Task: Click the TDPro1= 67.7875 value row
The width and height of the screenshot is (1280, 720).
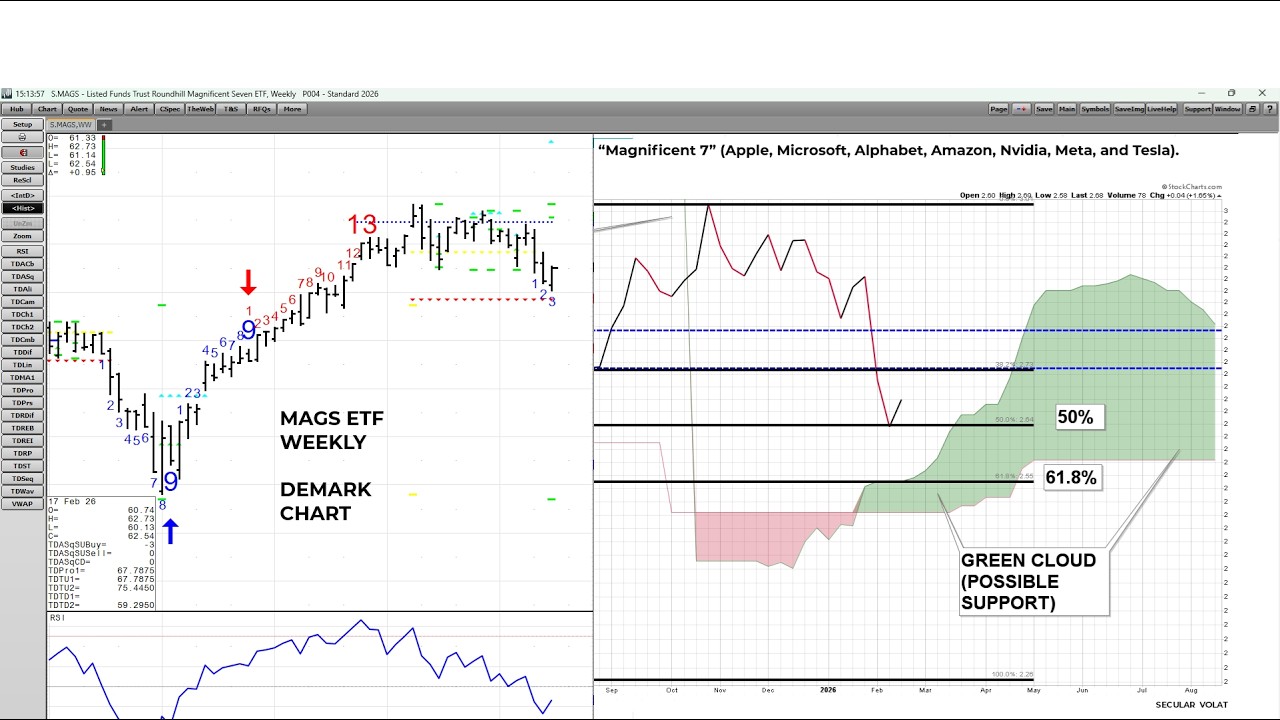Action: pyautogui.click(x=101, y=571)
